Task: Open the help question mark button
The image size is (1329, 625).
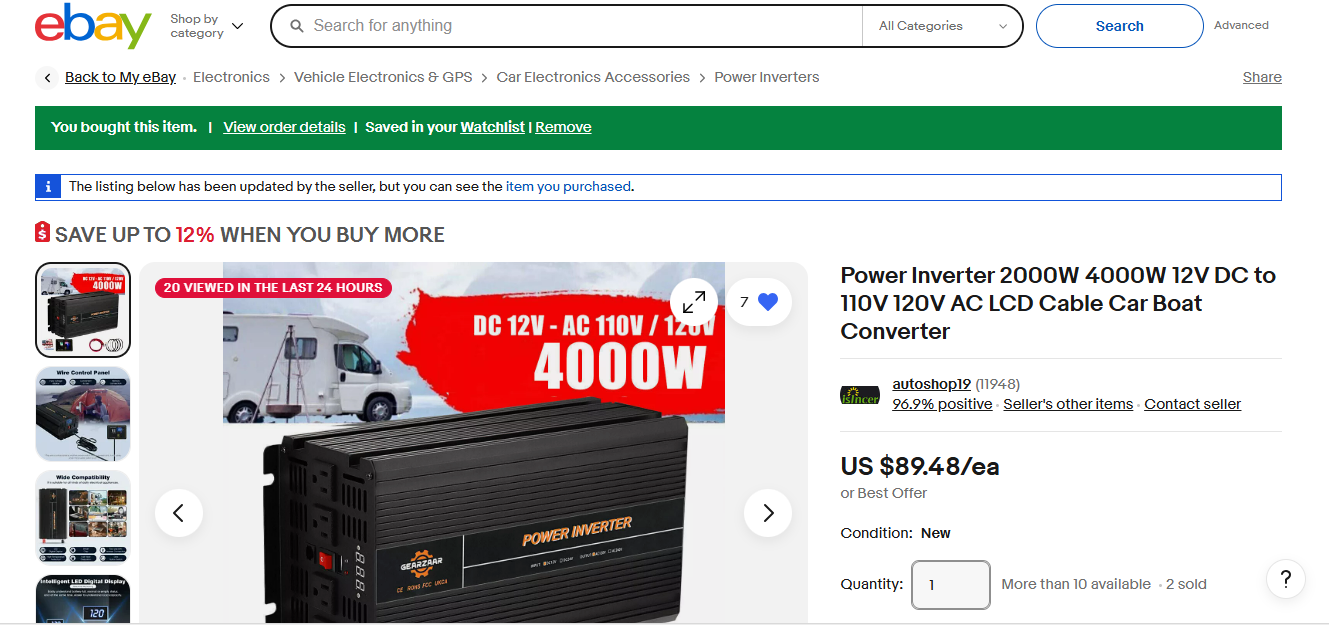Action: (x=1286, y=578)
